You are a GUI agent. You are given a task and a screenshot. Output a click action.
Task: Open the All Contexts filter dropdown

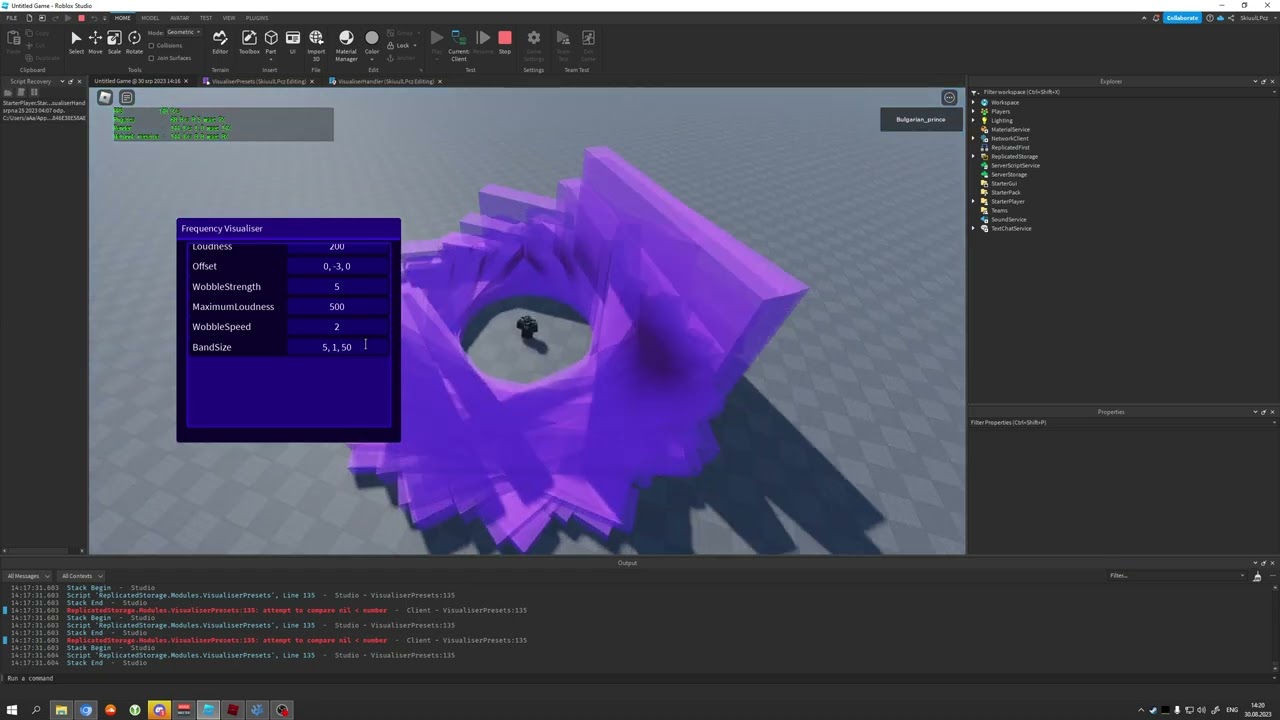point(80,576)
